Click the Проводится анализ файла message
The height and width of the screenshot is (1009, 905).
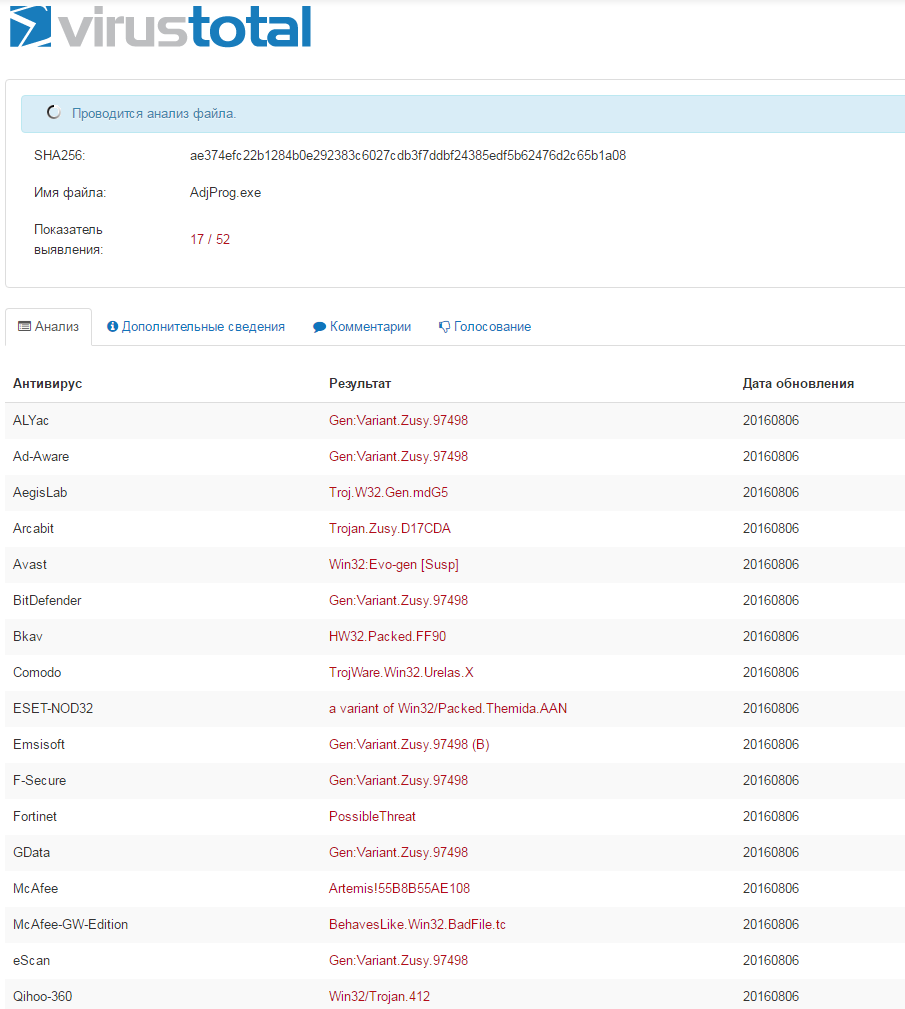pos(154,113)
